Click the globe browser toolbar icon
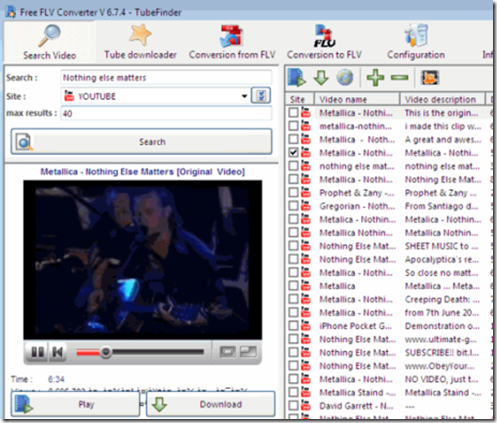Screen dimensions: 497x423 pos(345,78)
